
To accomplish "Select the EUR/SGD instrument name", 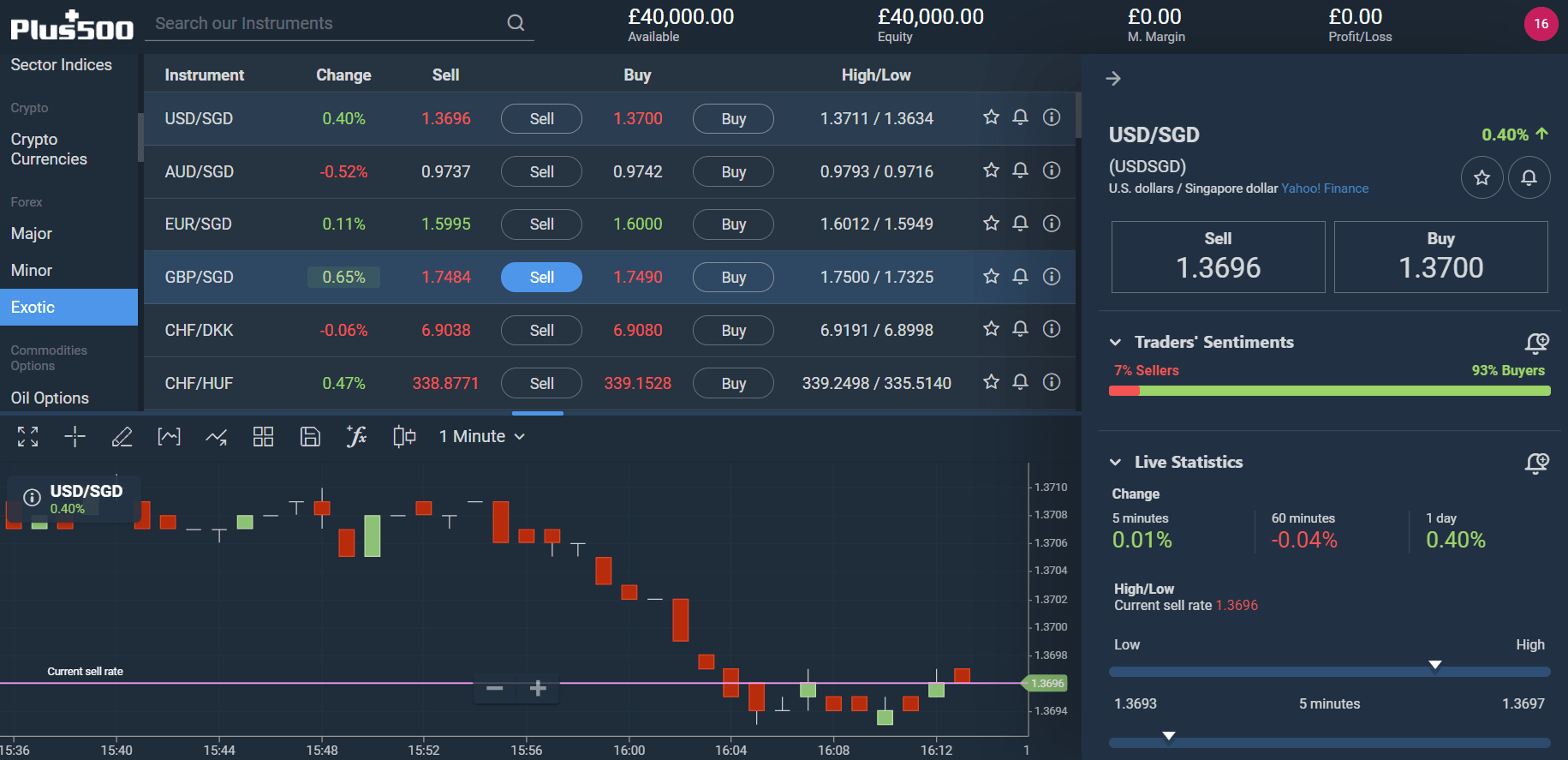I will tap(198, 224).
